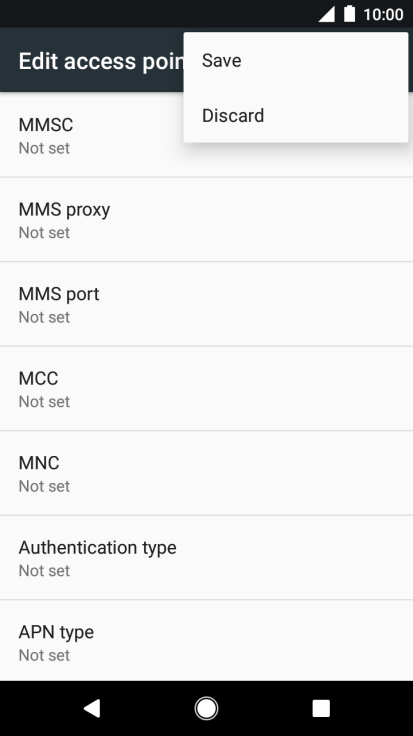Screen dimensions: 413x736
Task: Tap 'Not set' under Authentication type
Action: pyautogui.click(x=44, y=571)
